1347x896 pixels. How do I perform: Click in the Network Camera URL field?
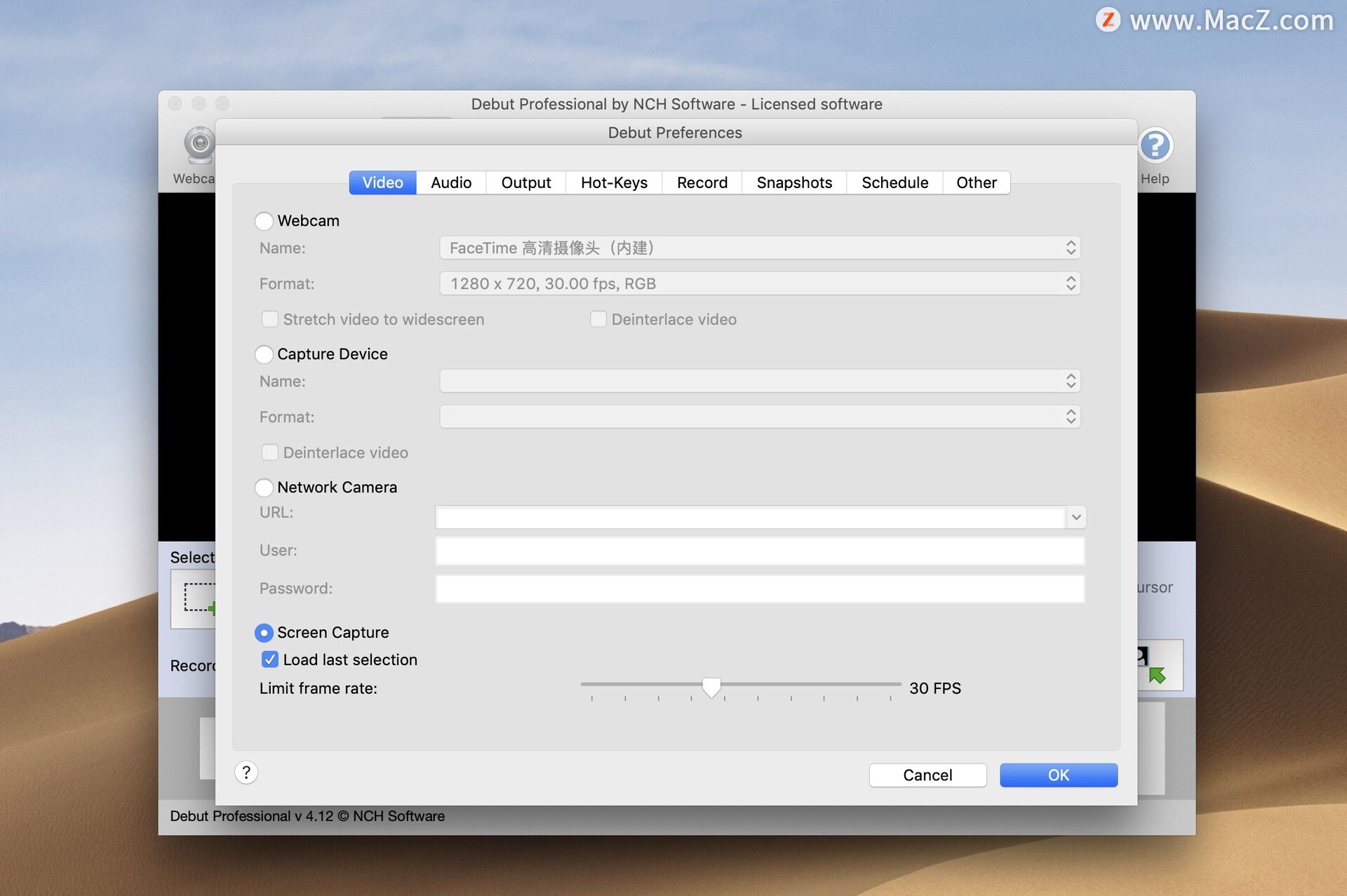pyautogui.click(x=750, y=517)
